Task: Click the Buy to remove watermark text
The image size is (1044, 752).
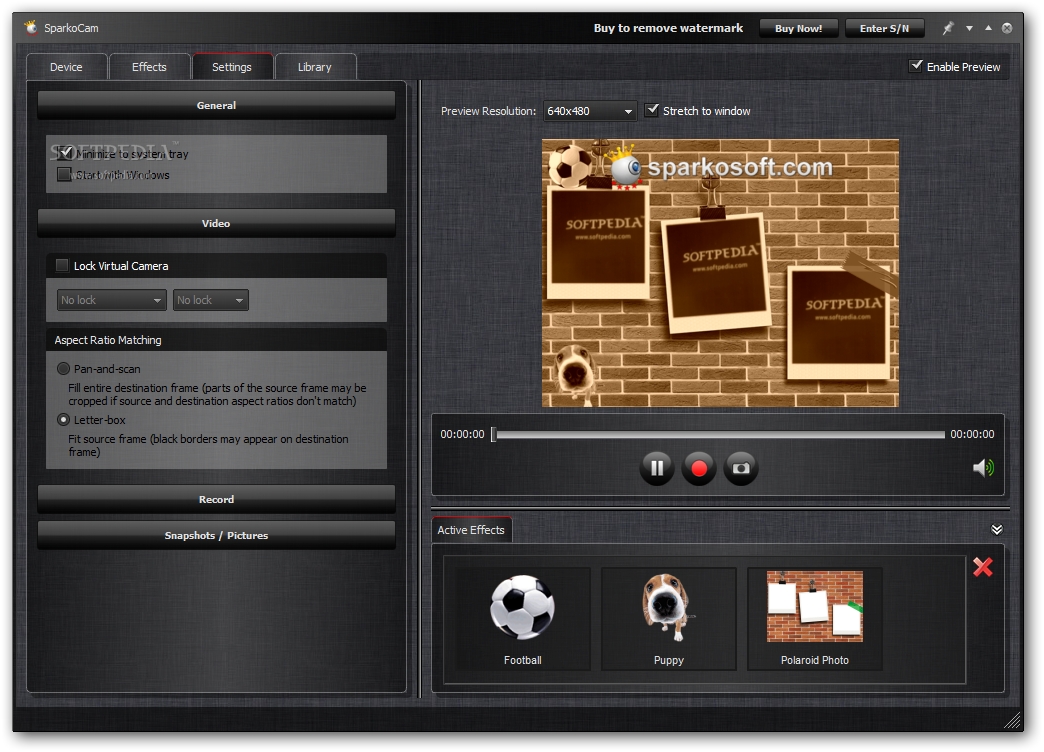Action: tap(668, 28)
